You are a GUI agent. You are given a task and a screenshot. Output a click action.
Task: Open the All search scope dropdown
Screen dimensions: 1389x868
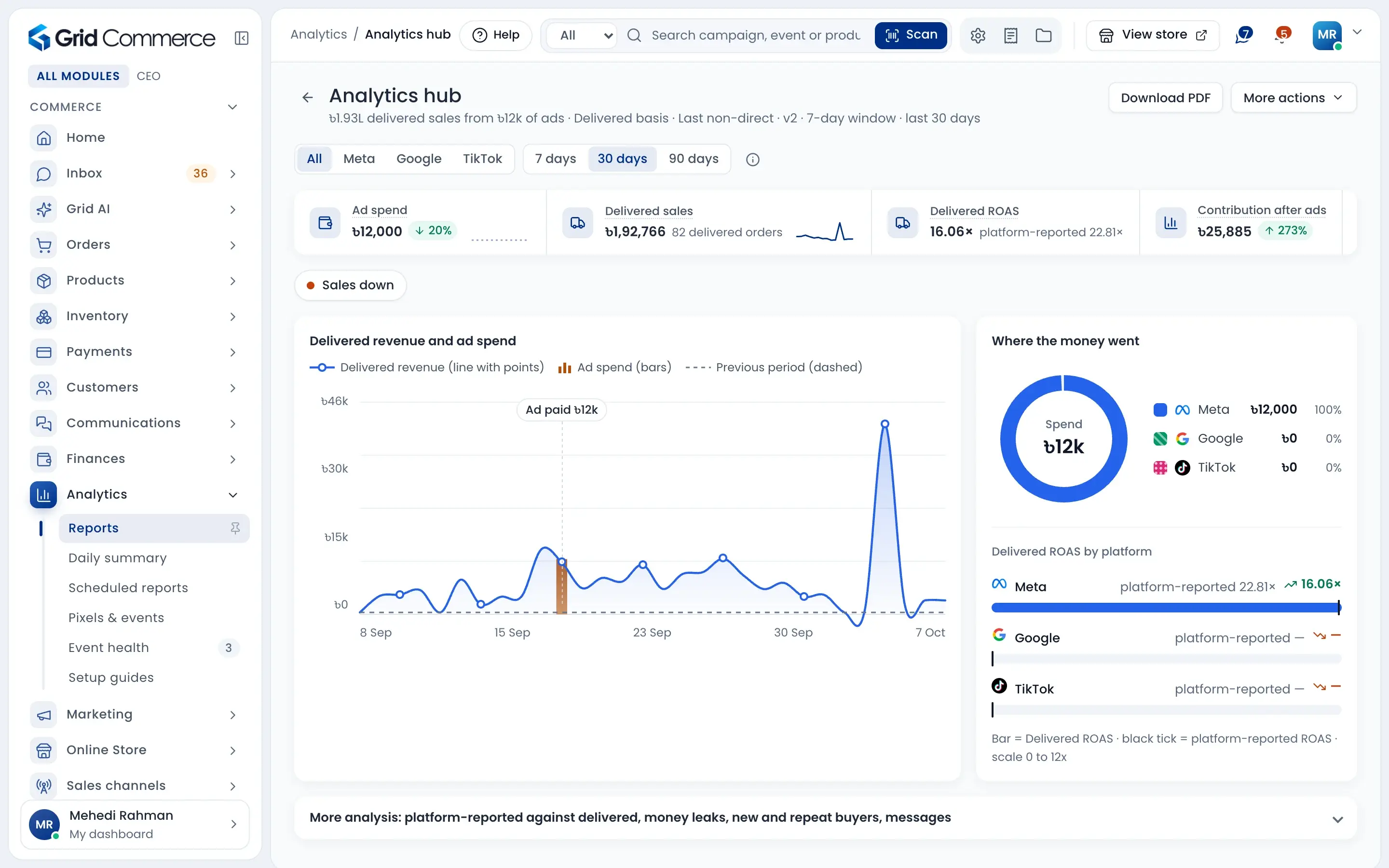point(582,36)
